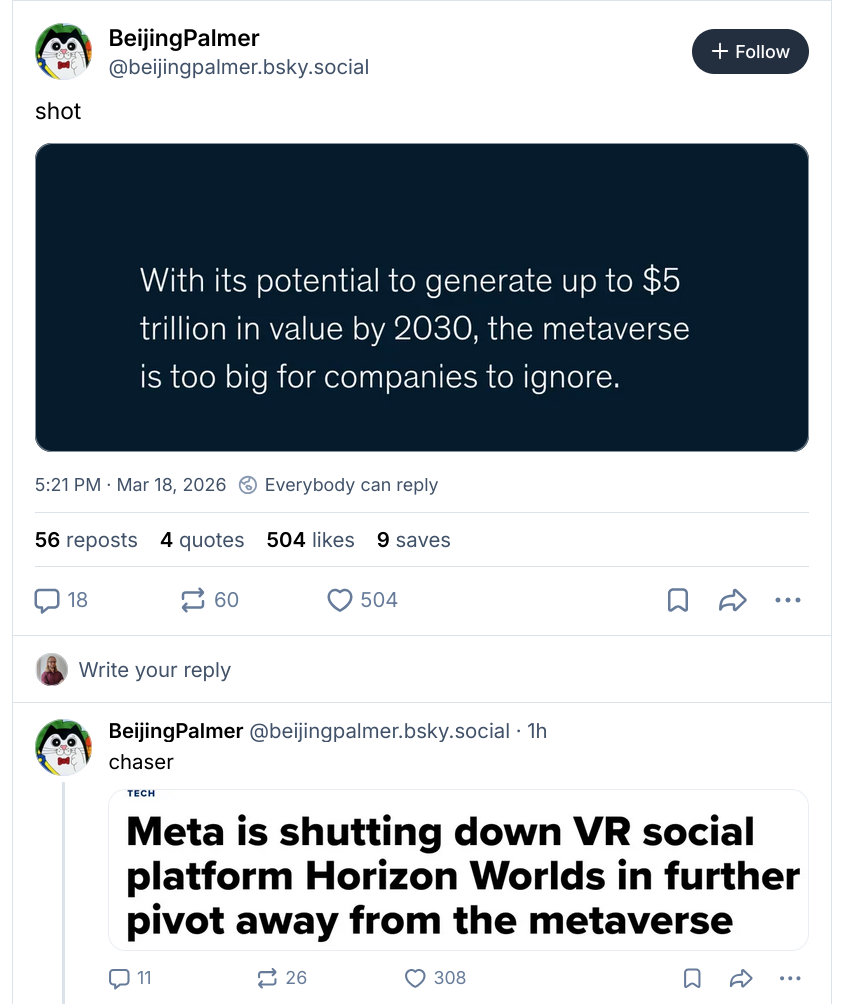Bookmark the chaser post

tap(692, 978)
